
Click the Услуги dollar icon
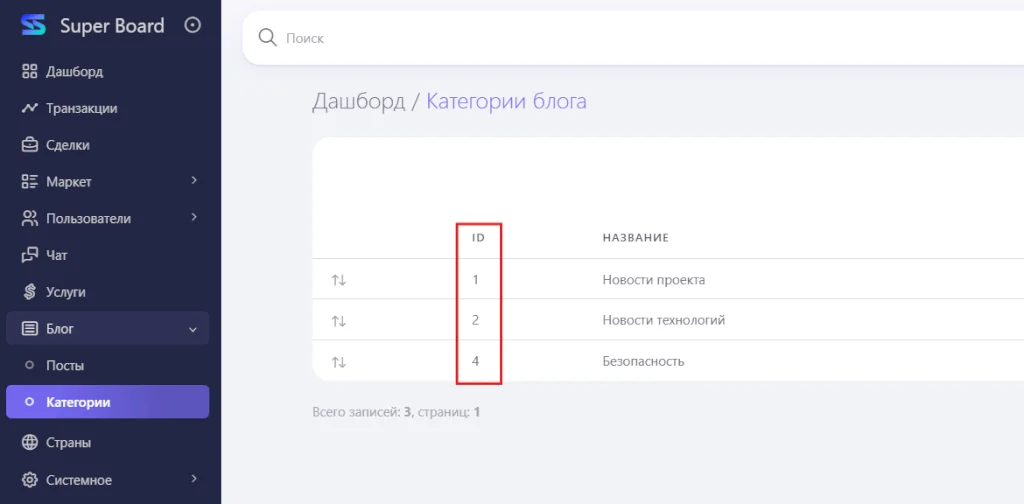30,292
